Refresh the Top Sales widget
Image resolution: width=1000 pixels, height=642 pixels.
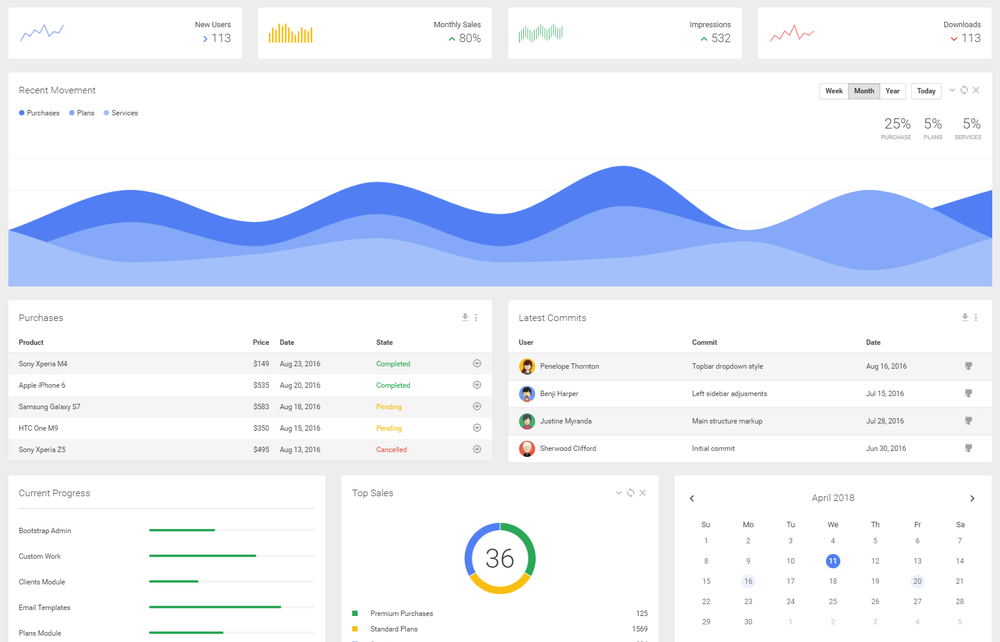[x=630, y=492]
